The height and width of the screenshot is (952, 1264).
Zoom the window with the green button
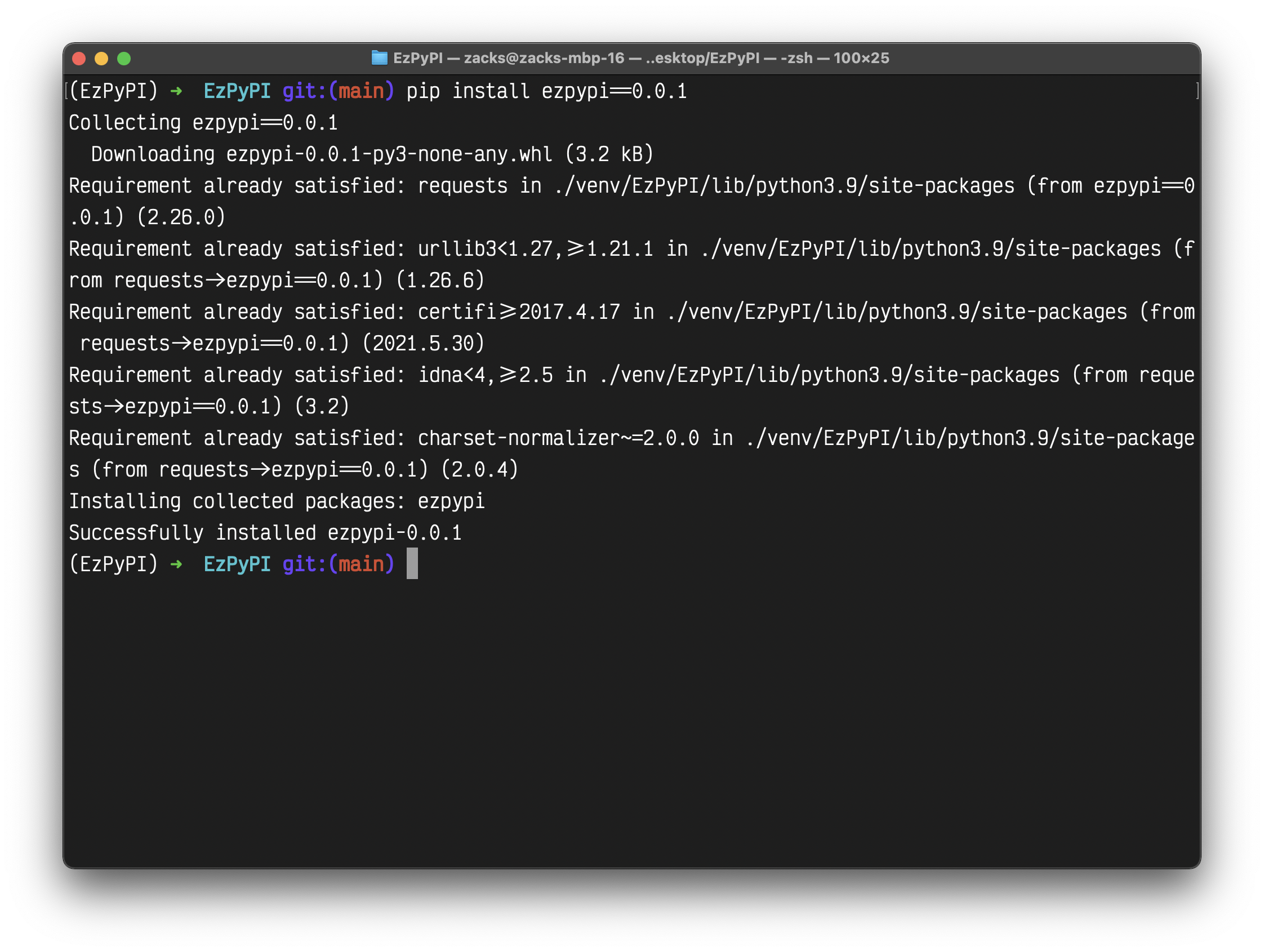[x=124, y=58]
